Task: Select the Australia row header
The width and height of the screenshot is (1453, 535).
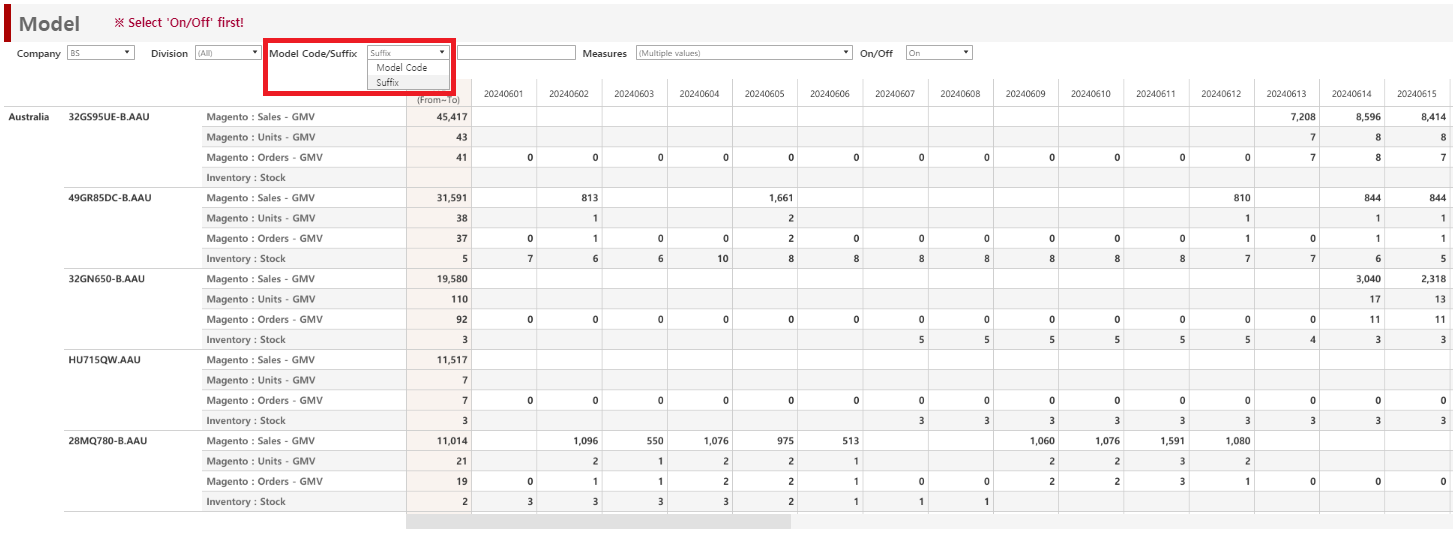Action: 29,117
